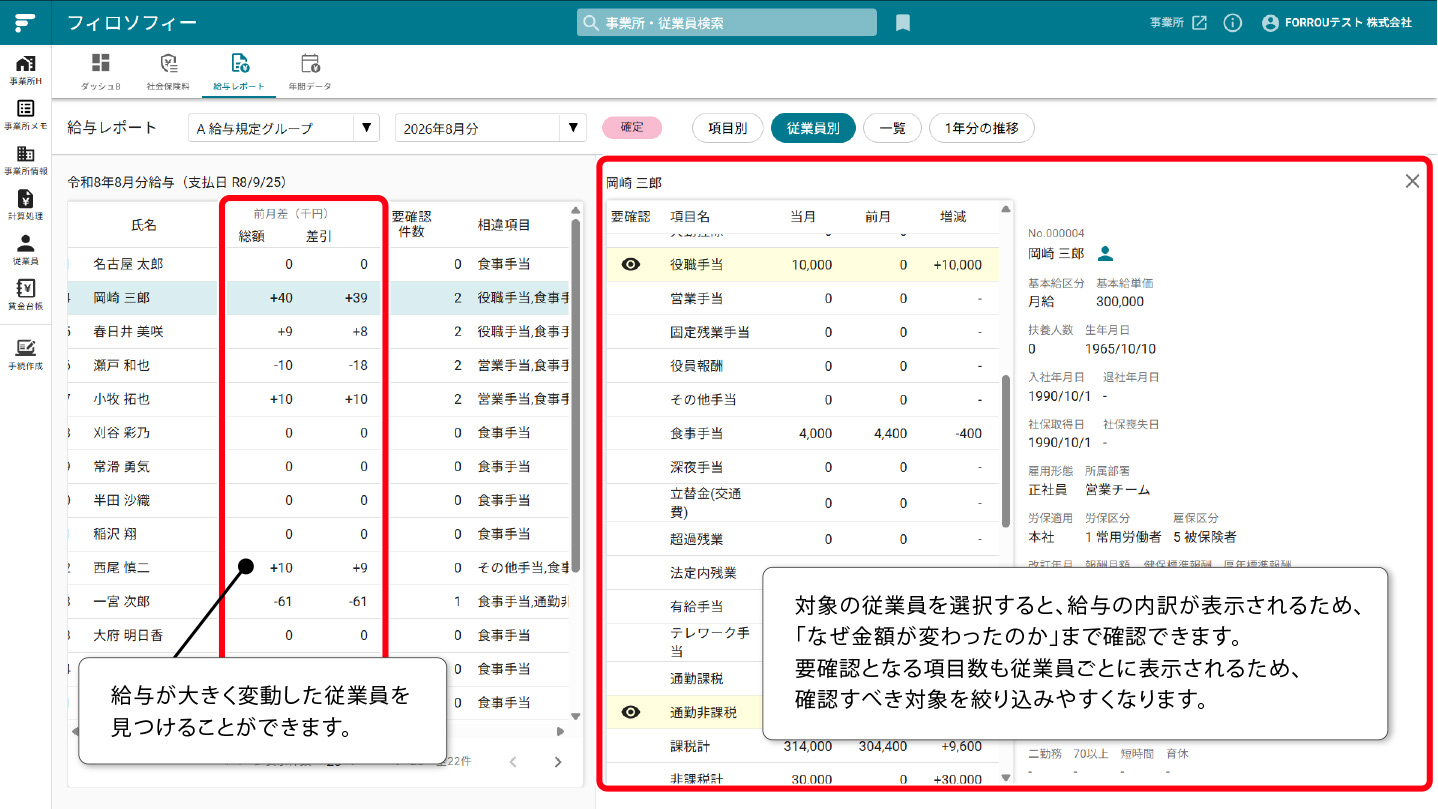Click the 立替金(交通費) item
This screenshot has width=1438, height=809.
[x=706, y=503]
